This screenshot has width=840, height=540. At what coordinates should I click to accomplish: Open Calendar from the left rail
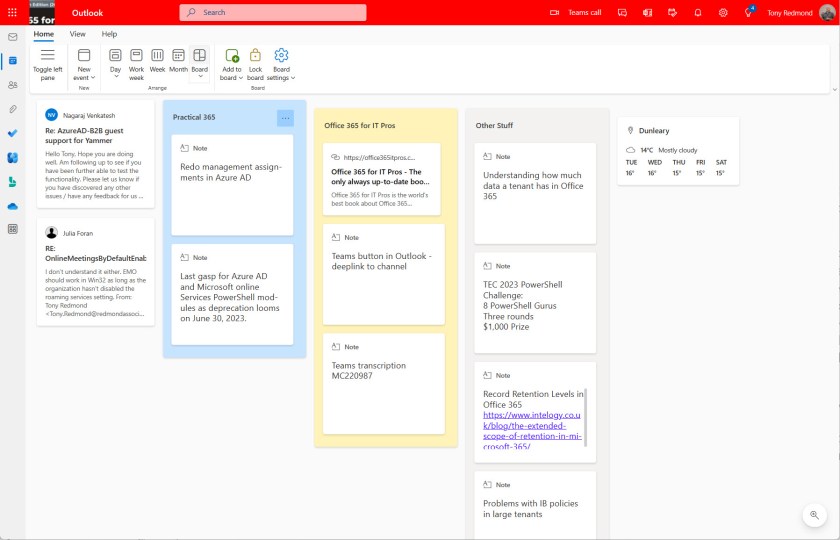(x=13, y=61)
